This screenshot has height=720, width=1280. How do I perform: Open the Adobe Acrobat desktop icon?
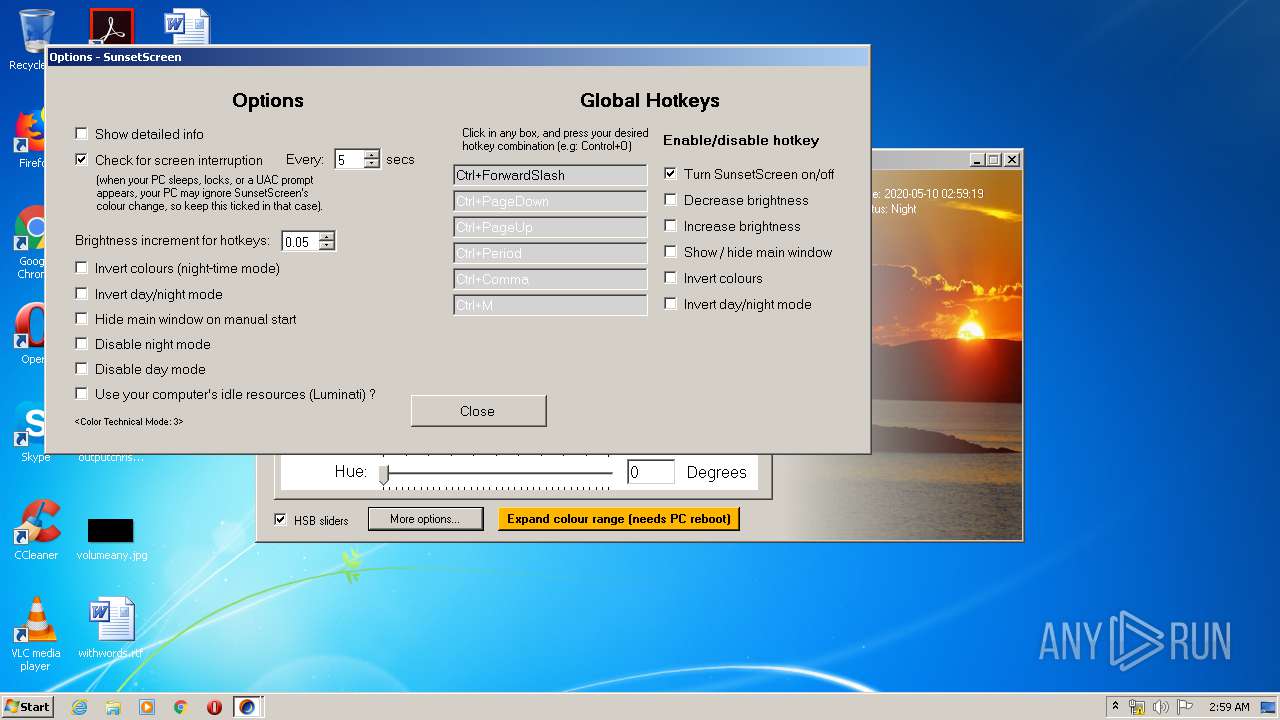pos(111,26)
